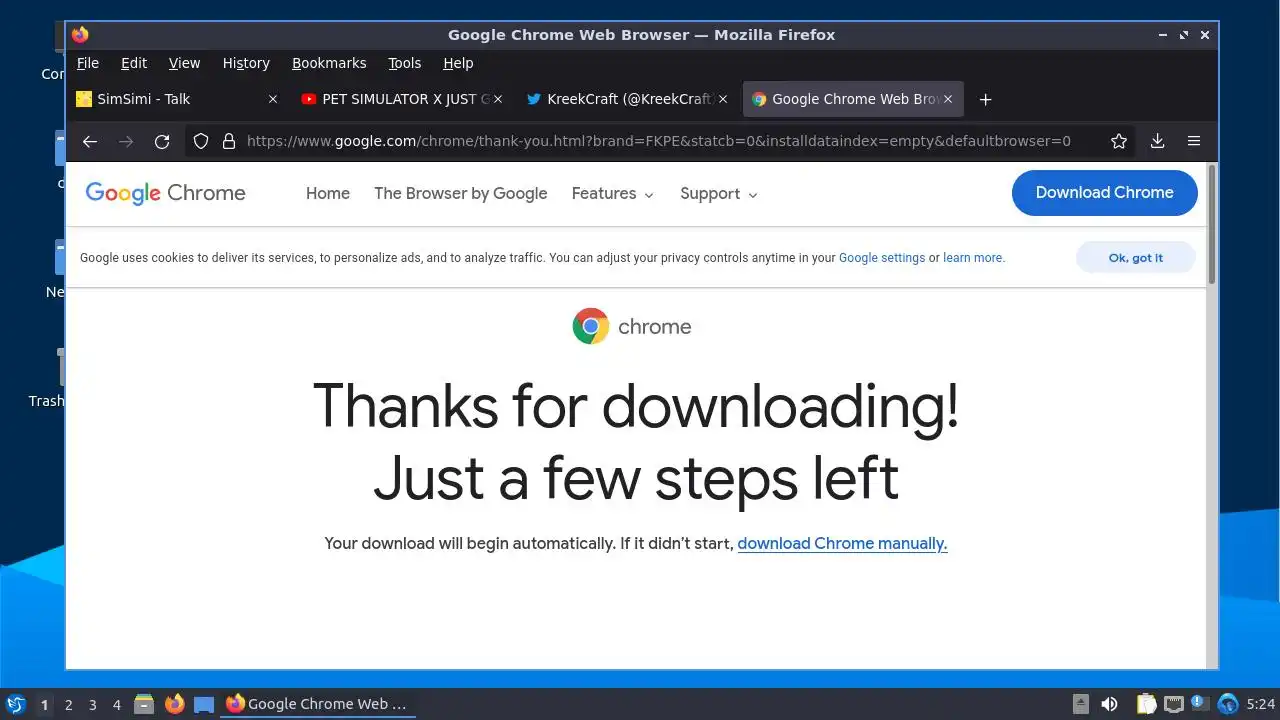Open the View menu
Image resolution: width=1280 pixels, height=720 pixels.
pos(184,63)
